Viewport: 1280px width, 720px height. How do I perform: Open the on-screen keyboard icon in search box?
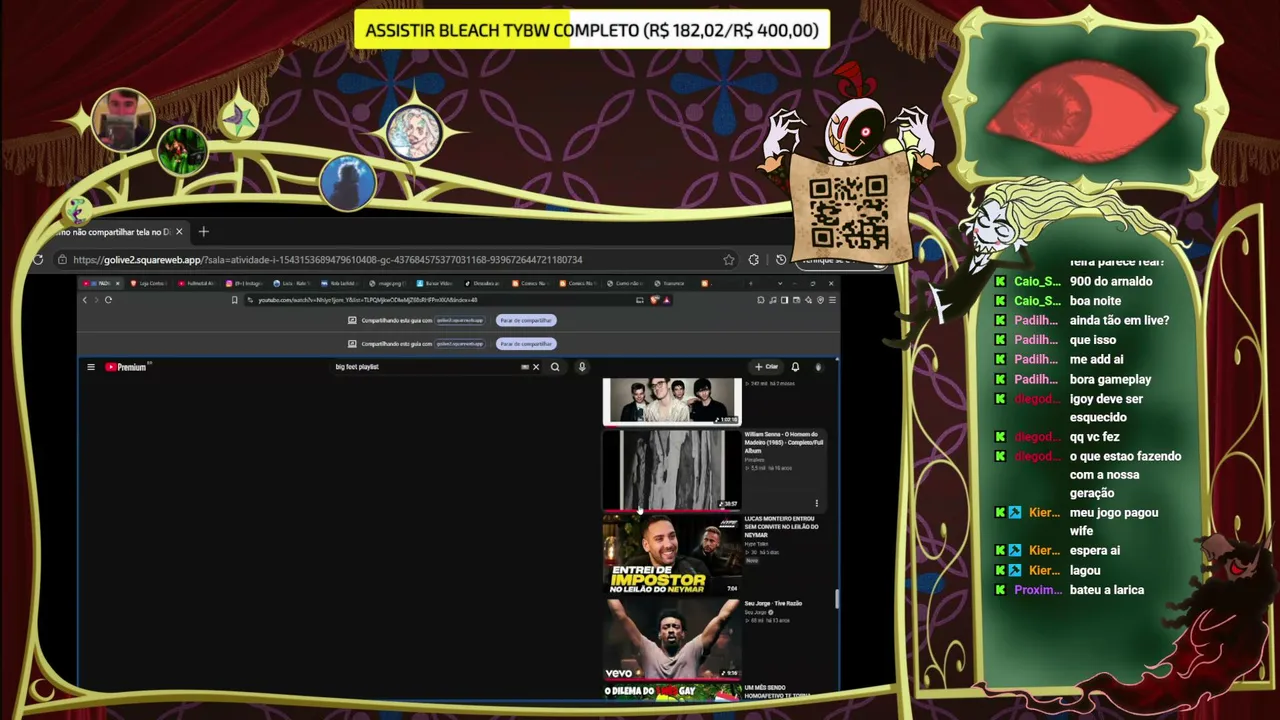click(525, 367)
